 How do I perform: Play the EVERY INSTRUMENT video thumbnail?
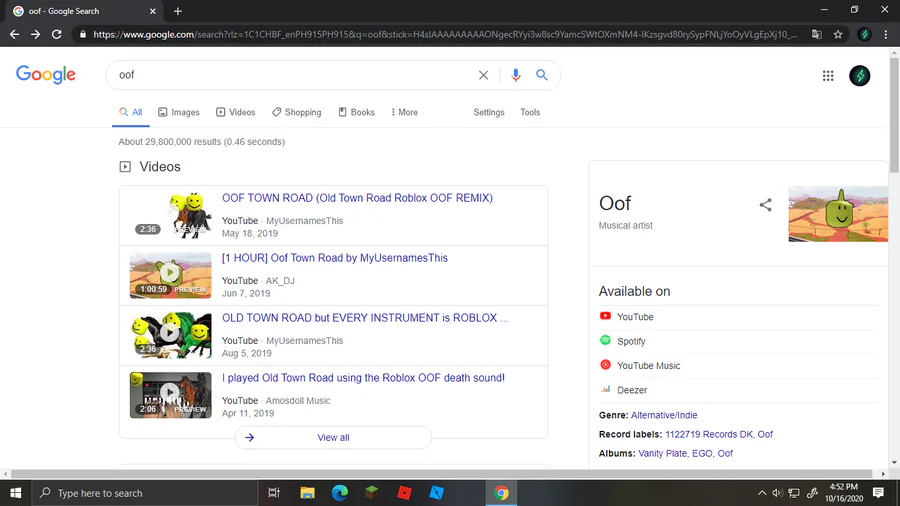coord(170,335)
